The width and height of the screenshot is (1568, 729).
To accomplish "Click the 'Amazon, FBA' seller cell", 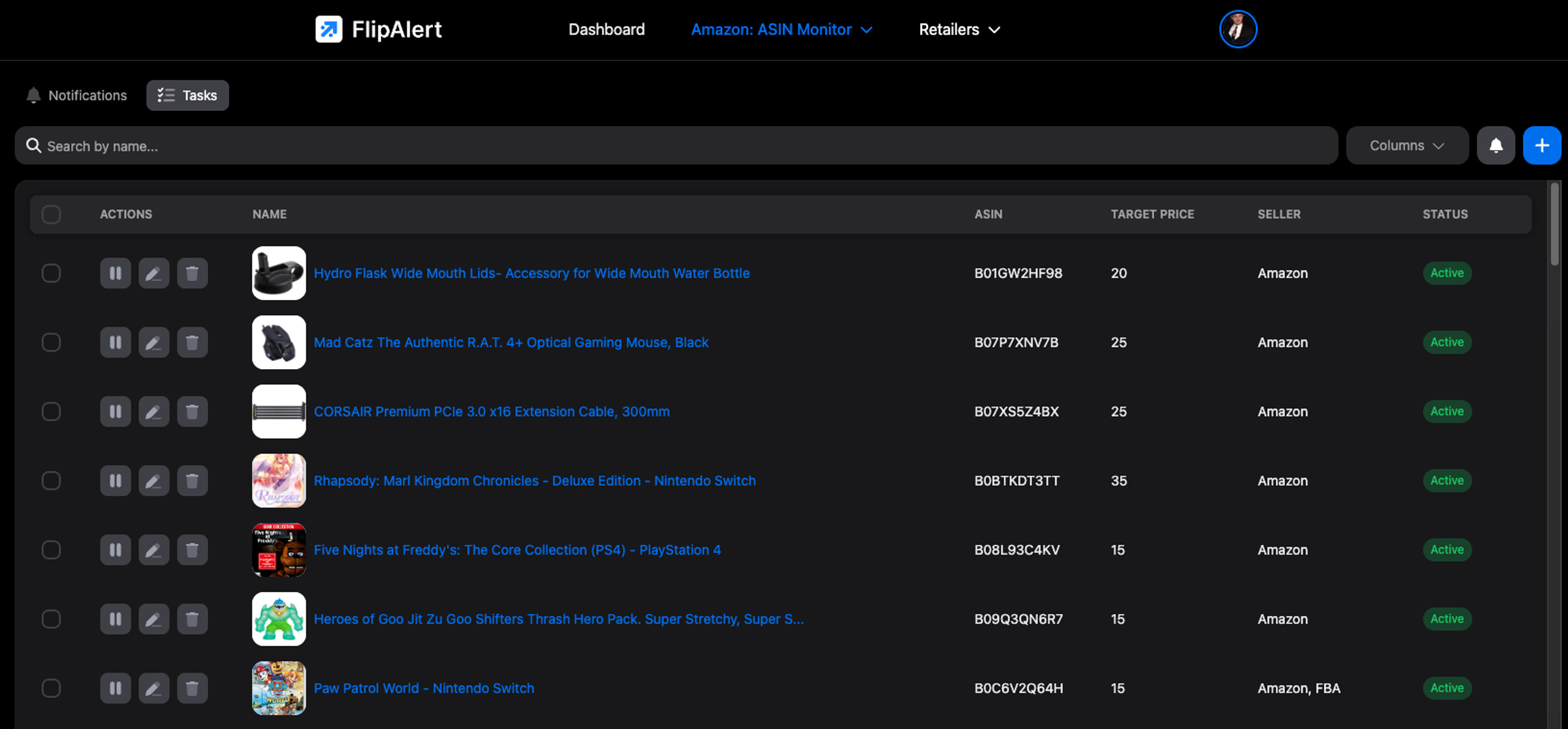I will pyautogui.click(x=1298, y=688).
